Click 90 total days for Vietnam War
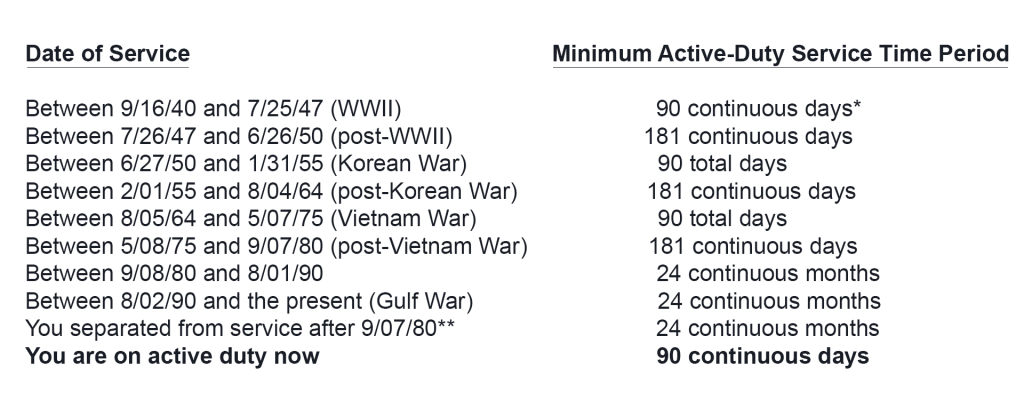The width and height of the screenshot is (1024, 400). coord(722,218)
